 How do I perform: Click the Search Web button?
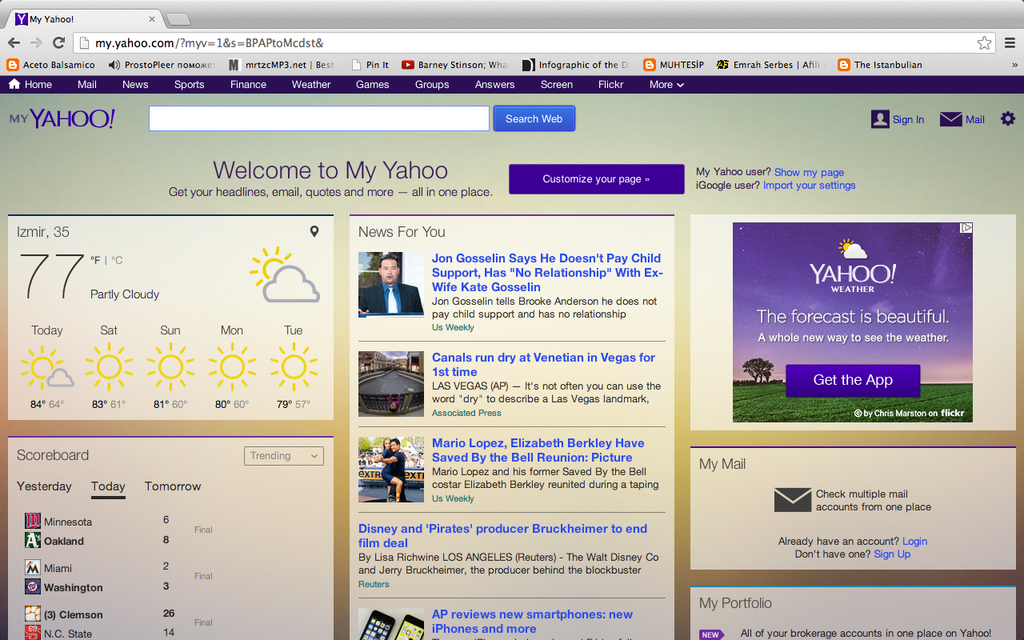[x=533, y=119]
